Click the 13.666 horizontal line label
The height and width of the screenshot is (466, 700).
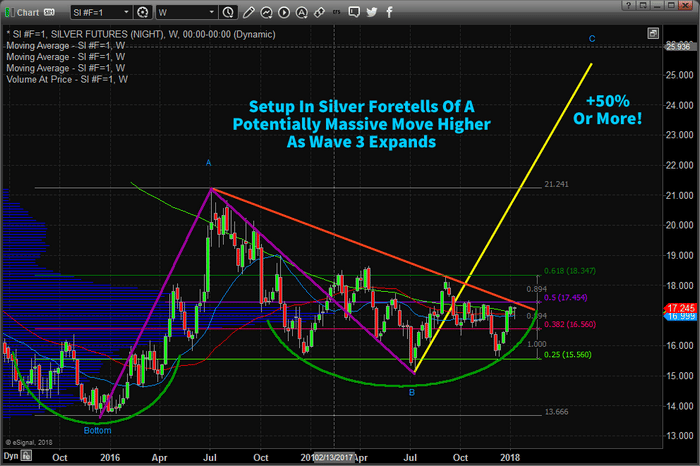(x=556, y=412)
